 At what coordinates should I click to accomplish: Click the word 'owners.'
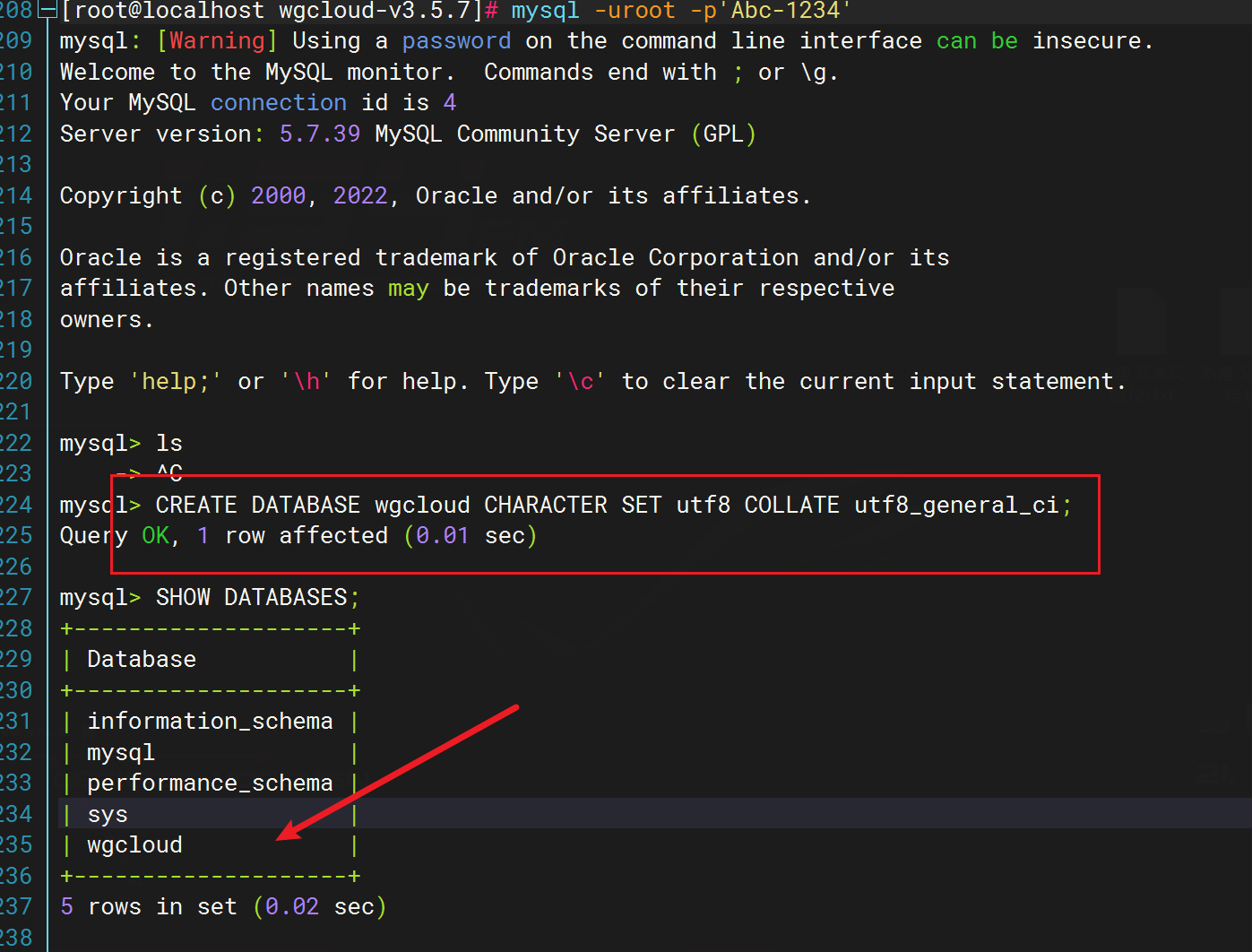click(107, 320)
